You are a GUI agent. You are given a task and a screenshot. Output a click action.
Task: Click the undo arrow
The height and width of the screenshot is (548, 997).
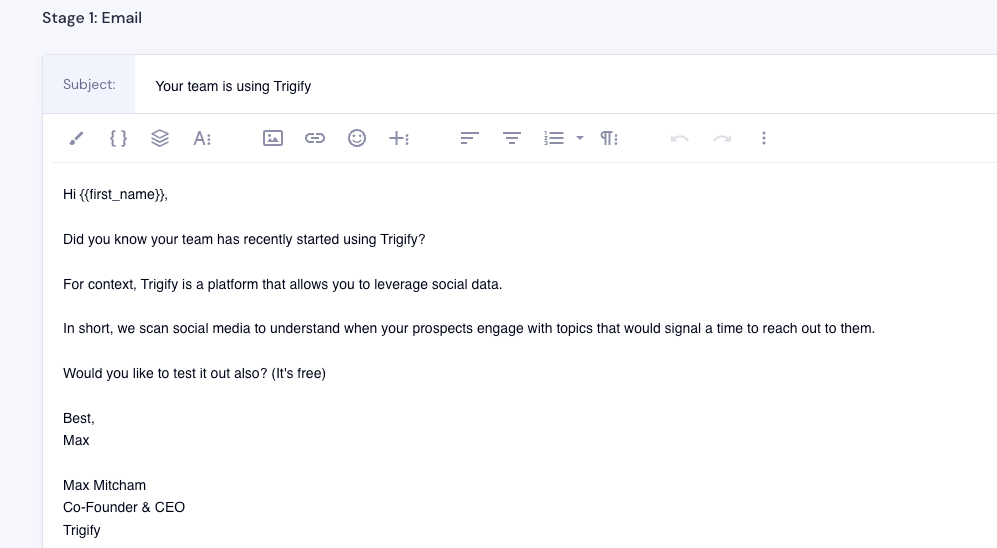(680, 138)
